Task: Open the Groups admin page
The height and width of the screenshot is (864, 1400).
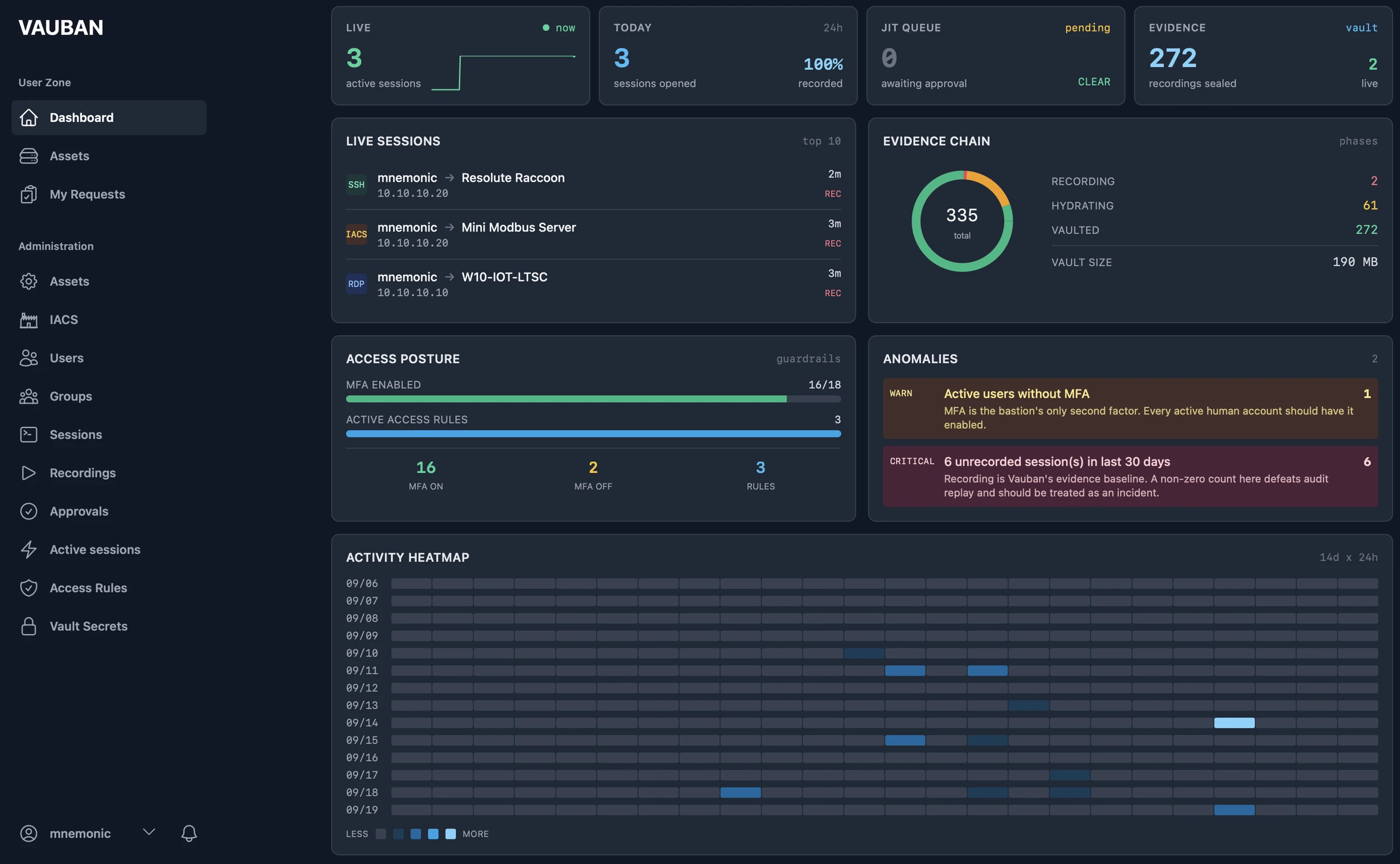Action: (109, 396)
